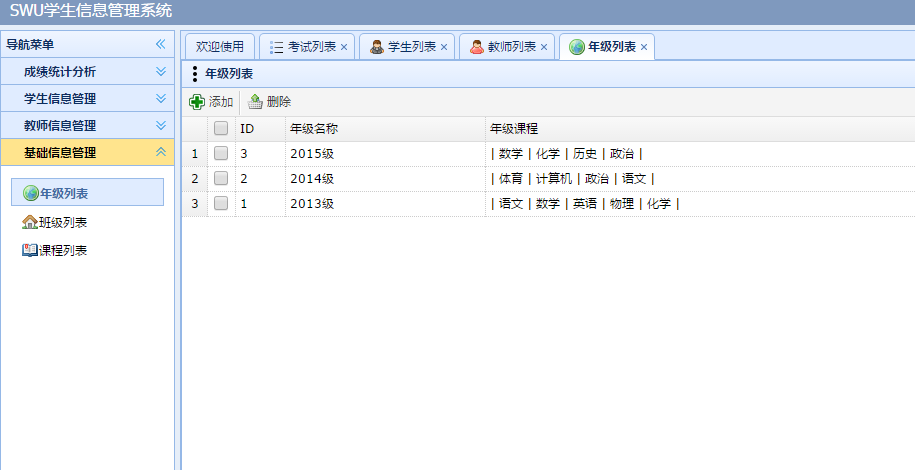Viewport: 915px width, 470px height.
Task: Click teacher icon on 教师列表 tab
Action: coord(477,47)
